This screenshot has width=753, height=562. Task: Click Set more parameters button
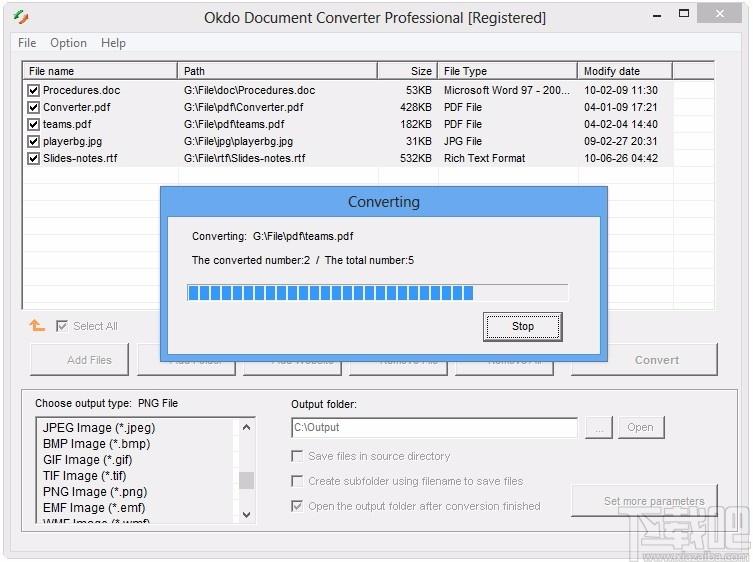coord(644,501)
